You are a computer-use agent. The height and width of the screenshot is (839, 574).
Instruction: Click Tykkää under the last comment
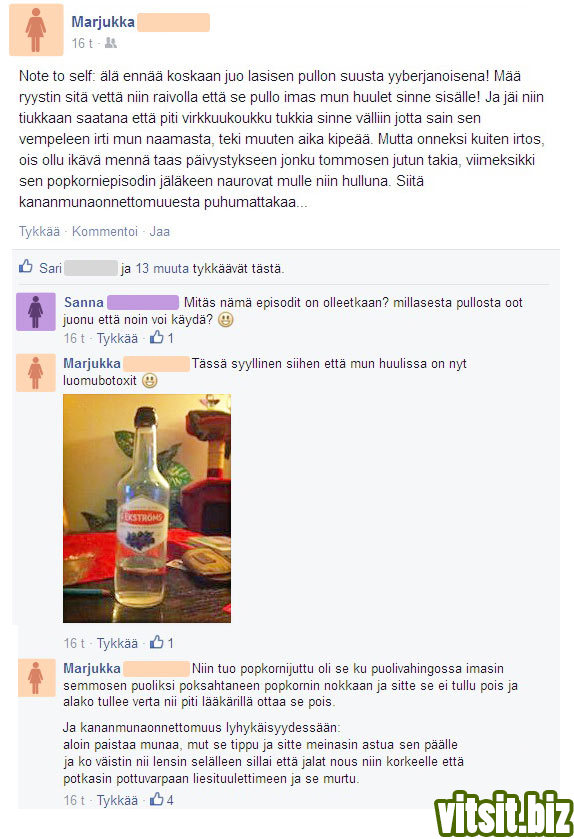pyautogui.click(x=117, y=800)
